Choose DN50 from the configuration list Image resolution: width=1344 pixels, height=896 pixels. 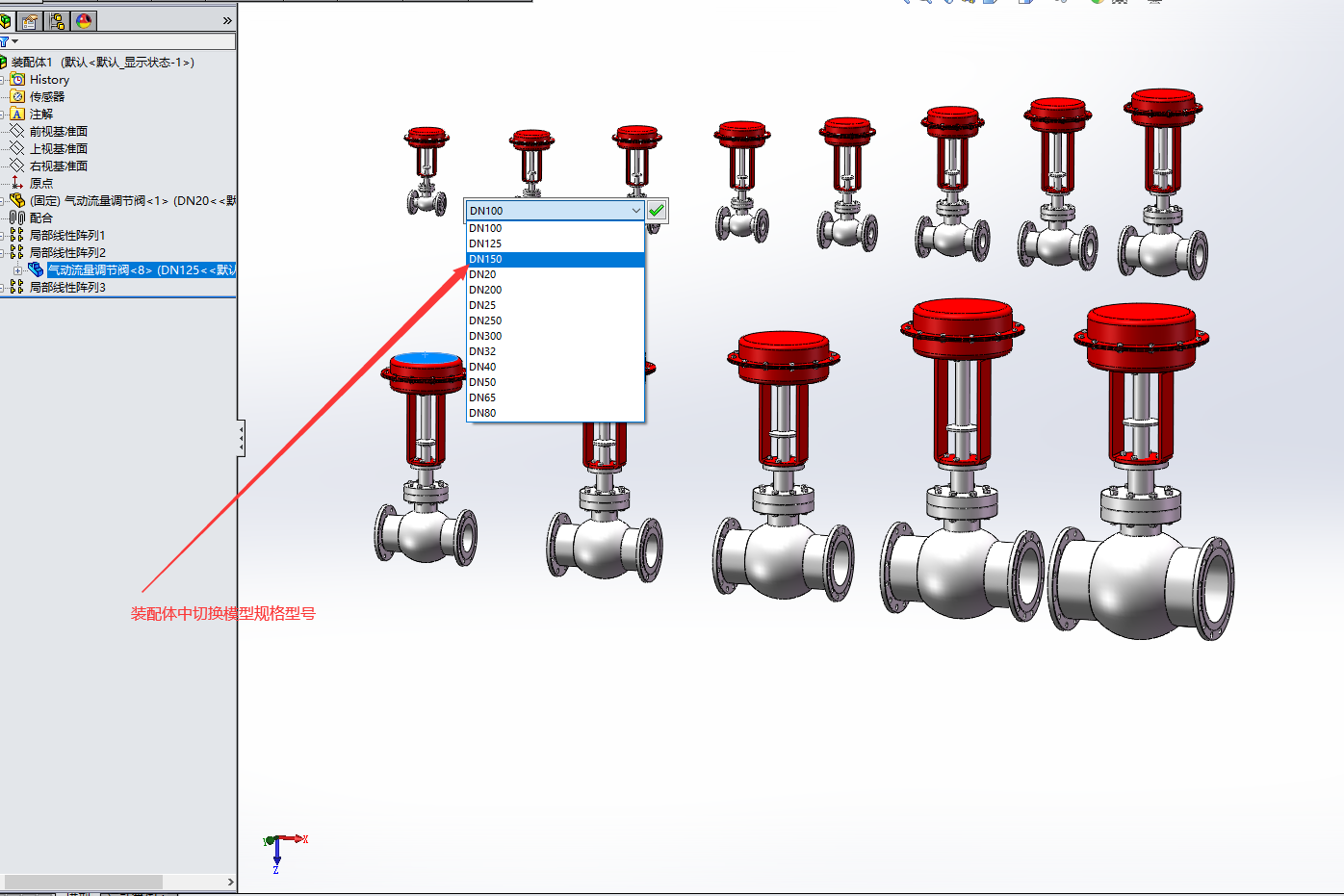pyautogui.click(x=555, y=382)
